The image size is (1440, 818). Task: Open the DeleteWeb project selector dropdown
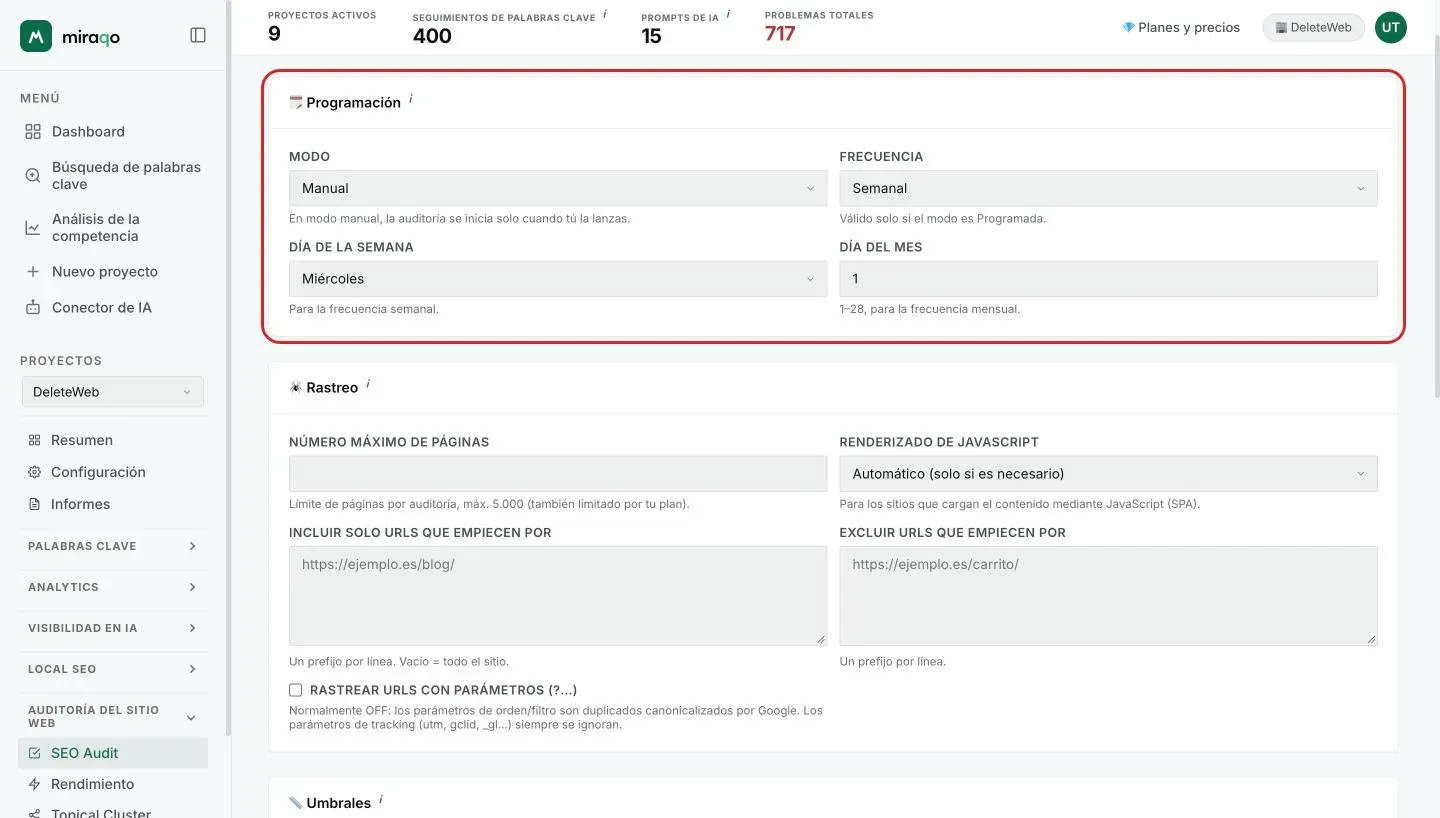[x=113, y=392]
